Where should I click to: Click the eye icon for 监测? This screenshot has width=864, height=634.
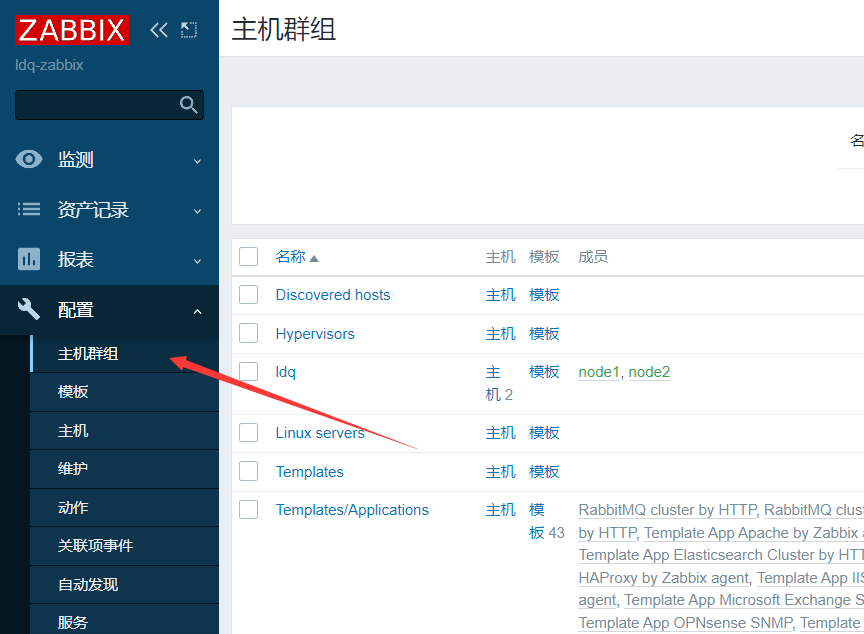click(x=29, y=160)
